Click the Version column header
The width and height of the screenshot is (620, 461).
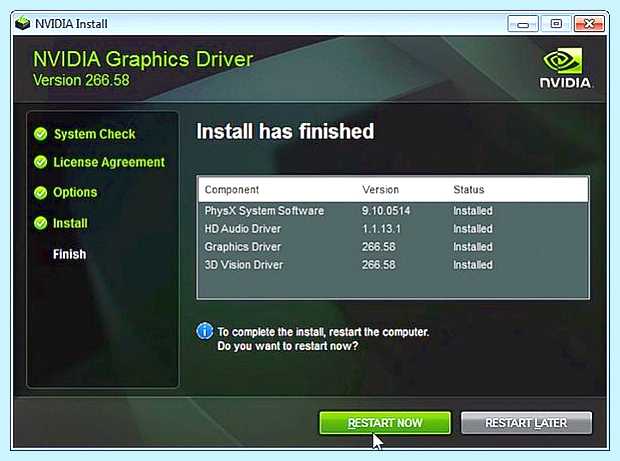click(x=380, y=190)
